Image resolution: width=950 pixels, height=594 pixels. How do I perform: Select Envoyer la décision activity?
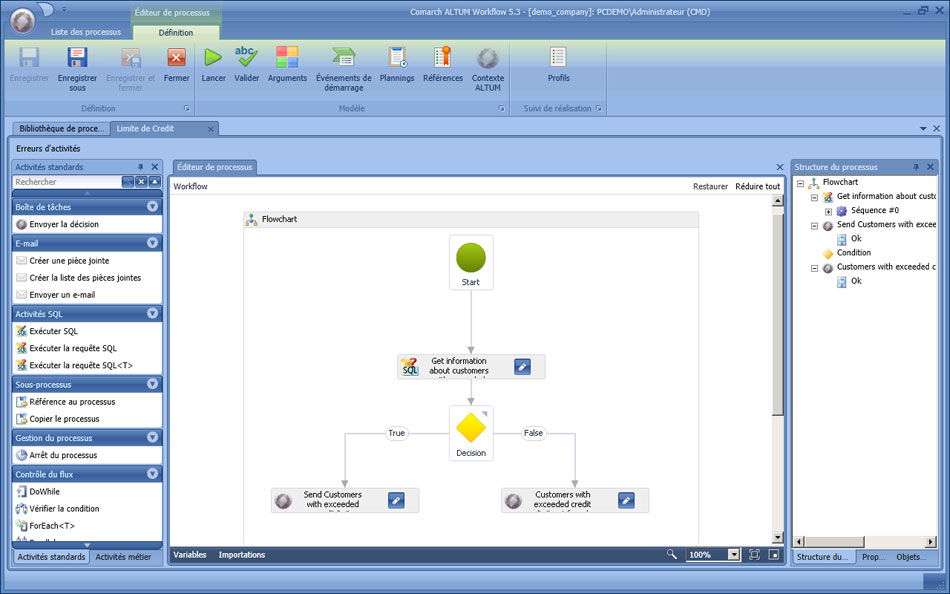click(87, 224)
